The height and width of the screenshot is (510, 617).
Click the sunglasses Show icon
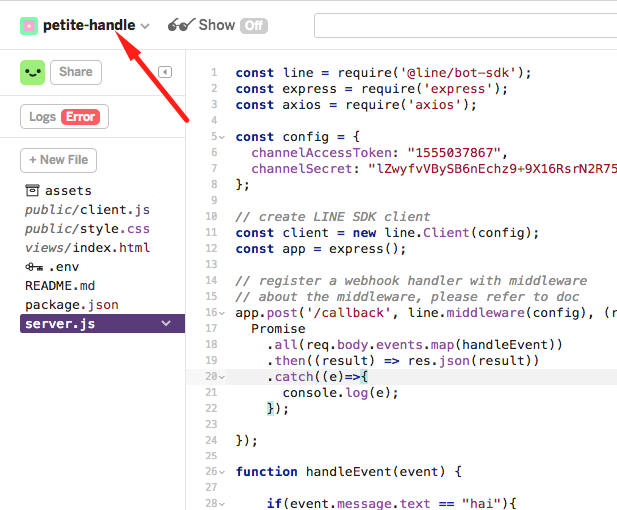coord(181,25)
